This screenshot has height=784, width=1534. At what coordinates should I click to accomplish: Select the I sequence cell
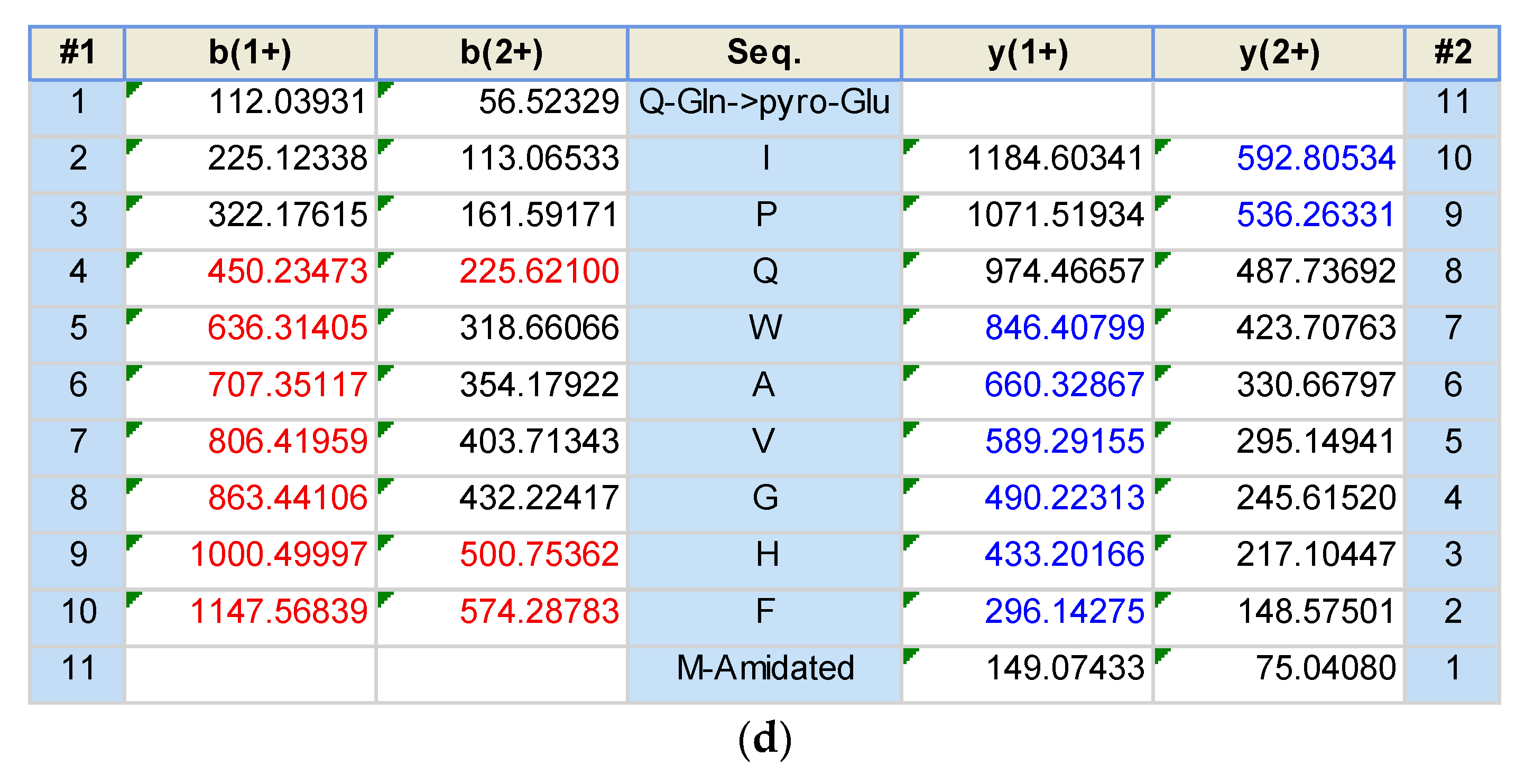764,164
